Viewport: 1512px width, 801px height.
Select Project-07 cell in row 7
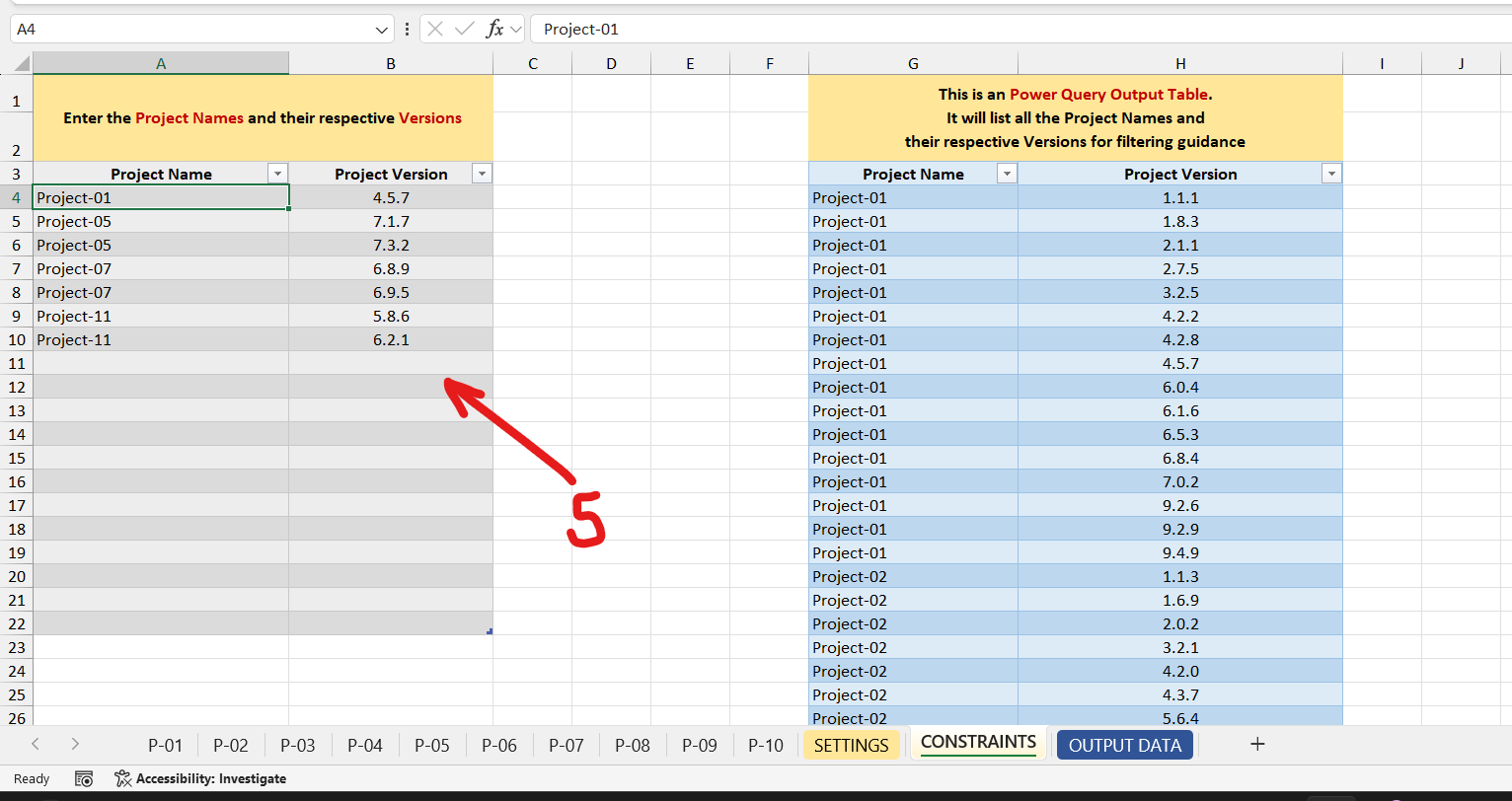click(161, 268)
